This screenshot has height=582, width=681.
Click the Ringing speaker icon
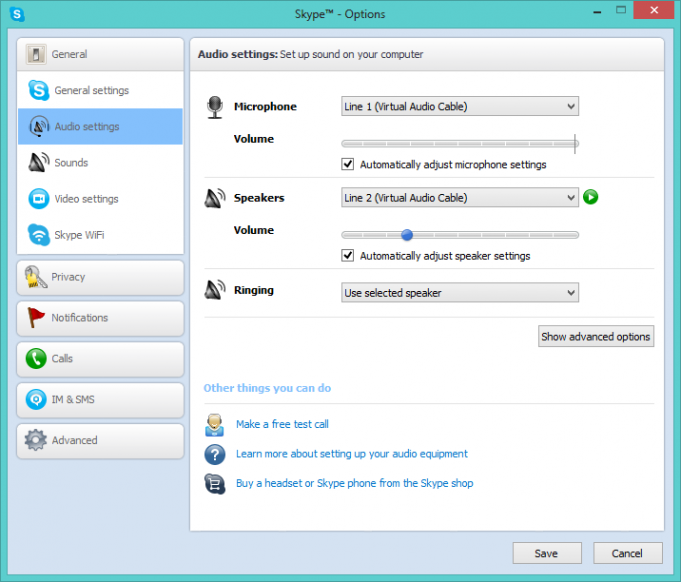215,290
